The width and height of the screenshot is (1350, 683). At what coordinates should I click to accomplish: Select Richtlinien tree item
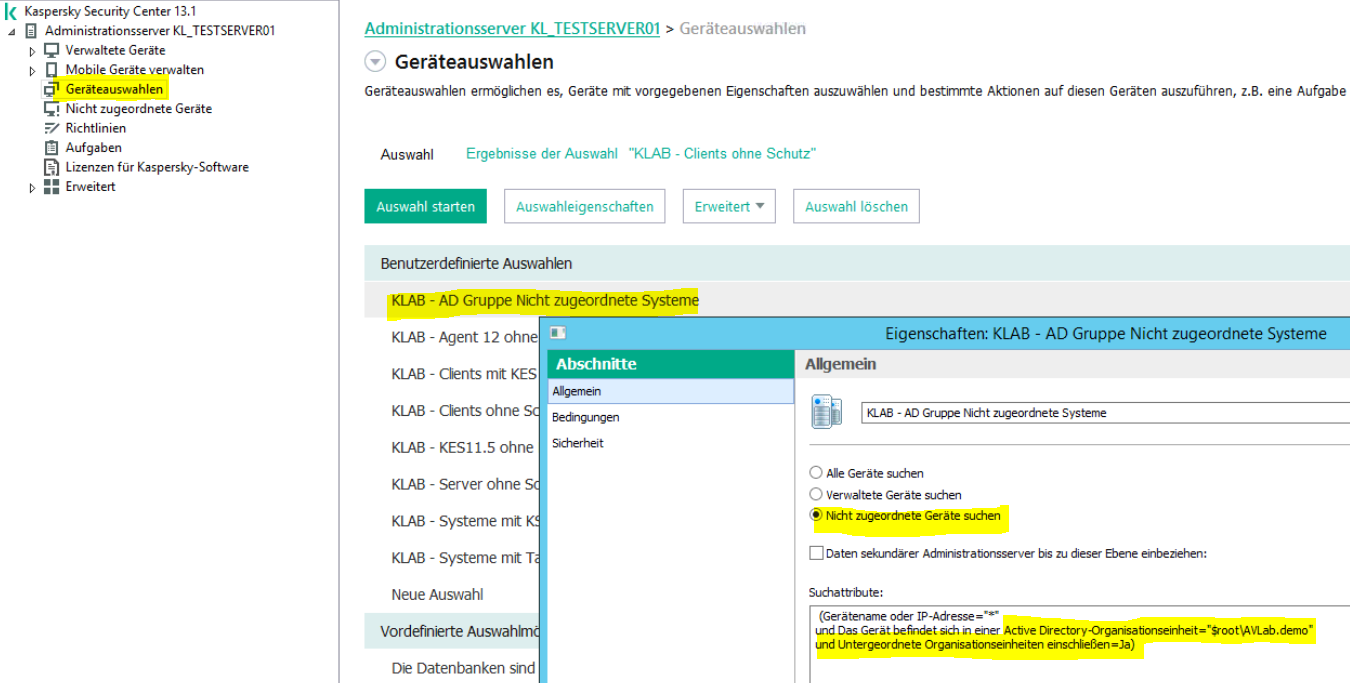pyautogui.click(x=96, y=128)
